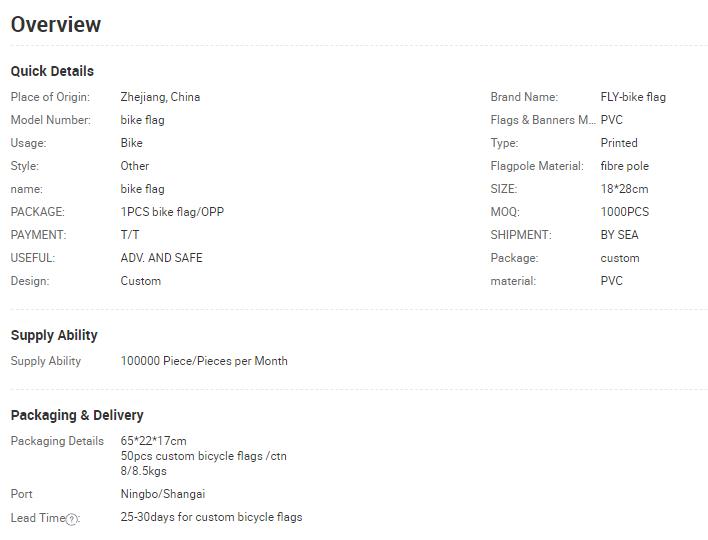Click the 25-30days lead time text
This screenshot has height=540, width=708.
[x=211, y=517]
